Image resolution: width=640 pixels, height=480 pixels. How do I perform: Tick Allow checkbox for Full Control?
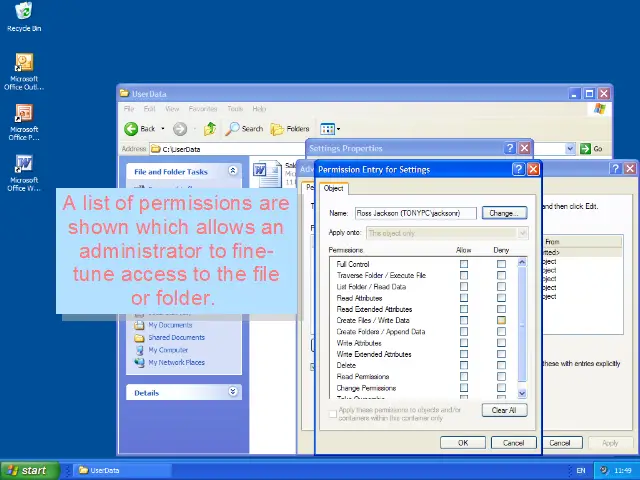point(463,264)
